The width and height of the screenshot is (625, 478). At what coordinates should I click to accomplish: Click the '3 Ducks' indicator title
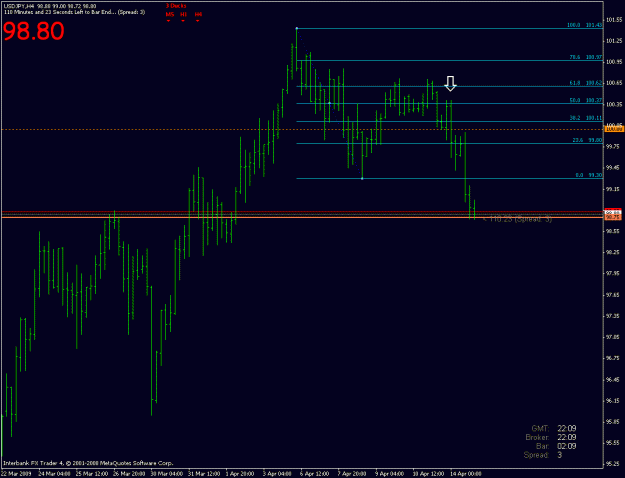click(x=176, y=6)
